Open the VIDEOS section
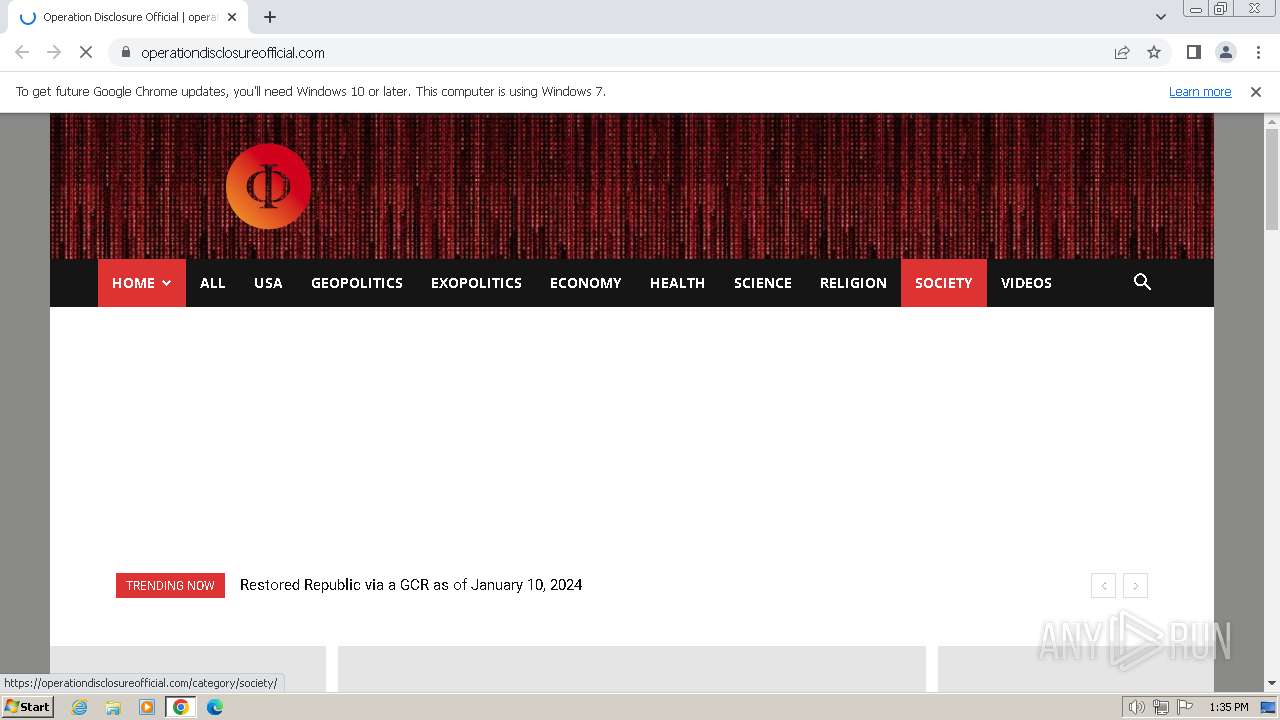This screenshot has width=1280, height=720. pyautogui.click(x=1026, y=283)
